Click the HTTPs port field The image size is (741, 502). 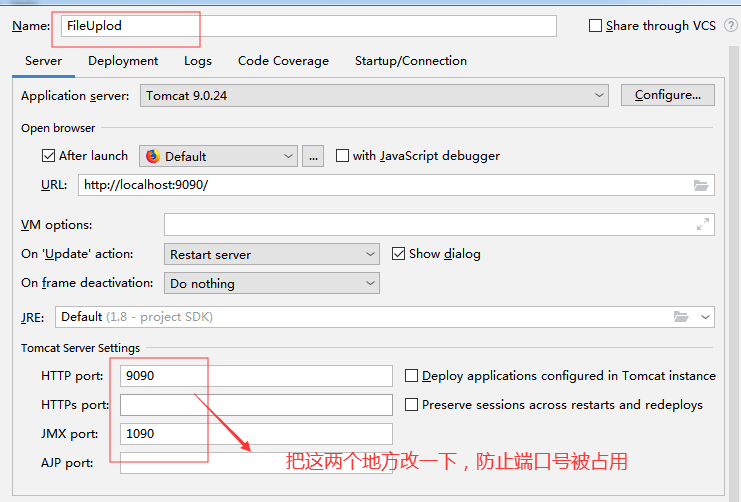click(256, 405)
